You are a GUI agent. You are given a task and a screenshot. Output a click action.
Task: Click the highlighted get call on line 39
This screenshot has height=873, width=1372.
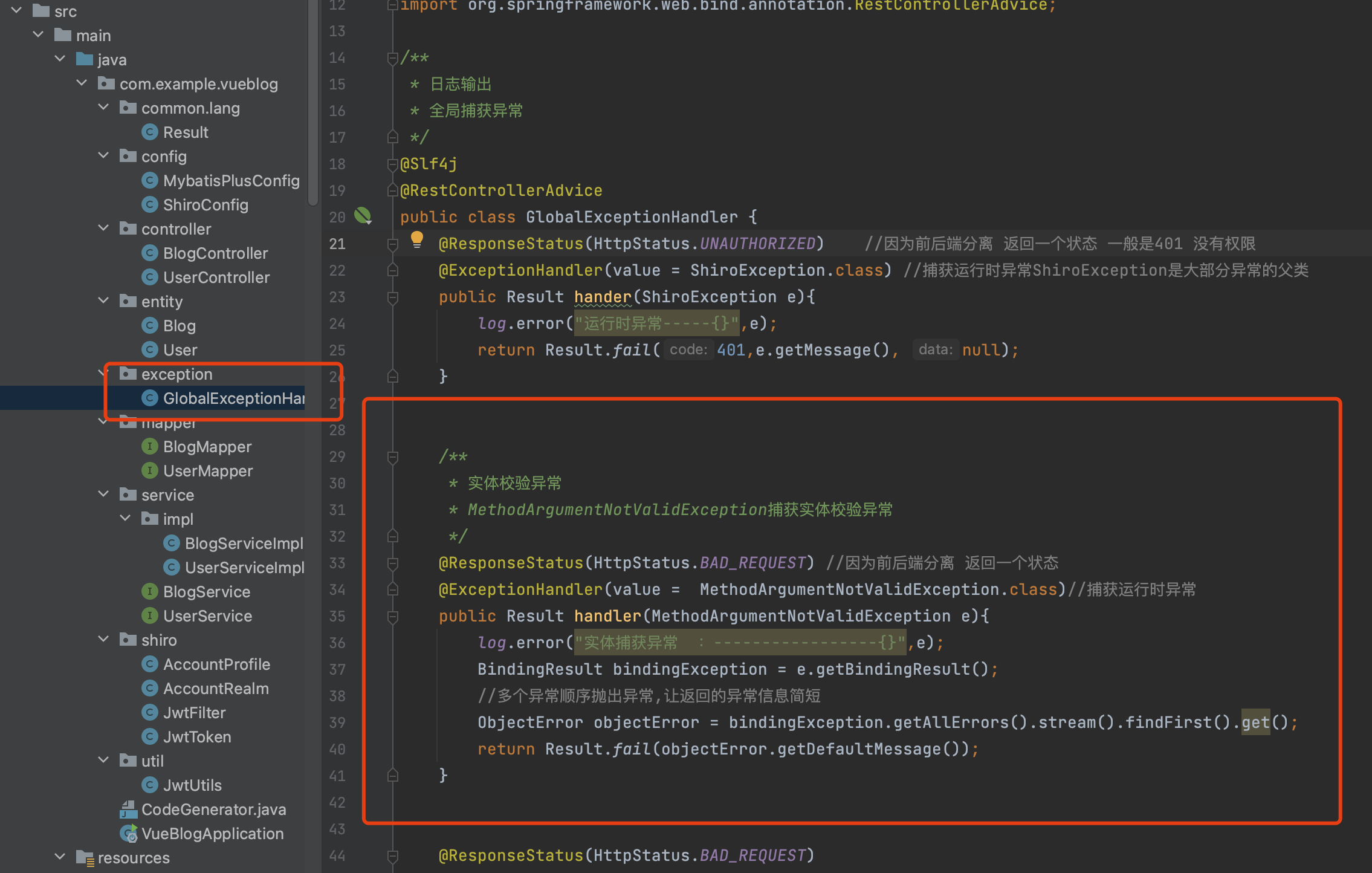tap(1255, 722)
